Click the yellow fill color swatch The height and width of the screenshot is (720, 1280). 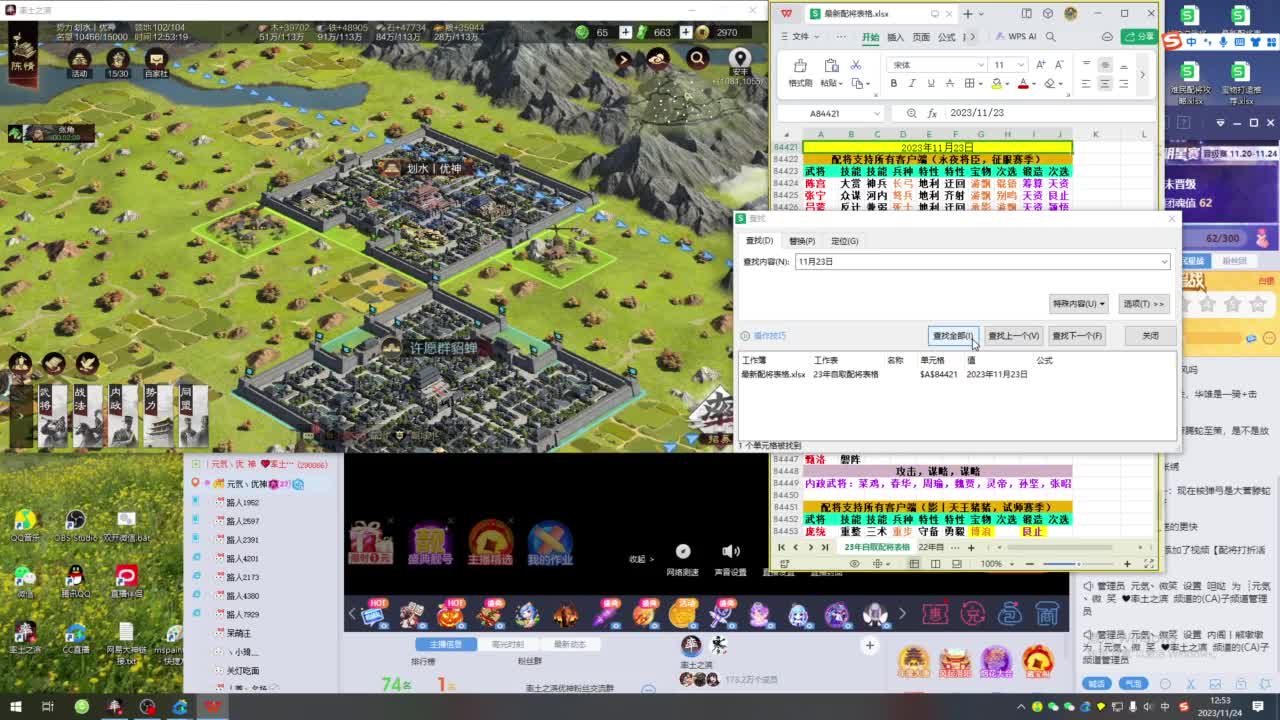(x=996, y=83)
